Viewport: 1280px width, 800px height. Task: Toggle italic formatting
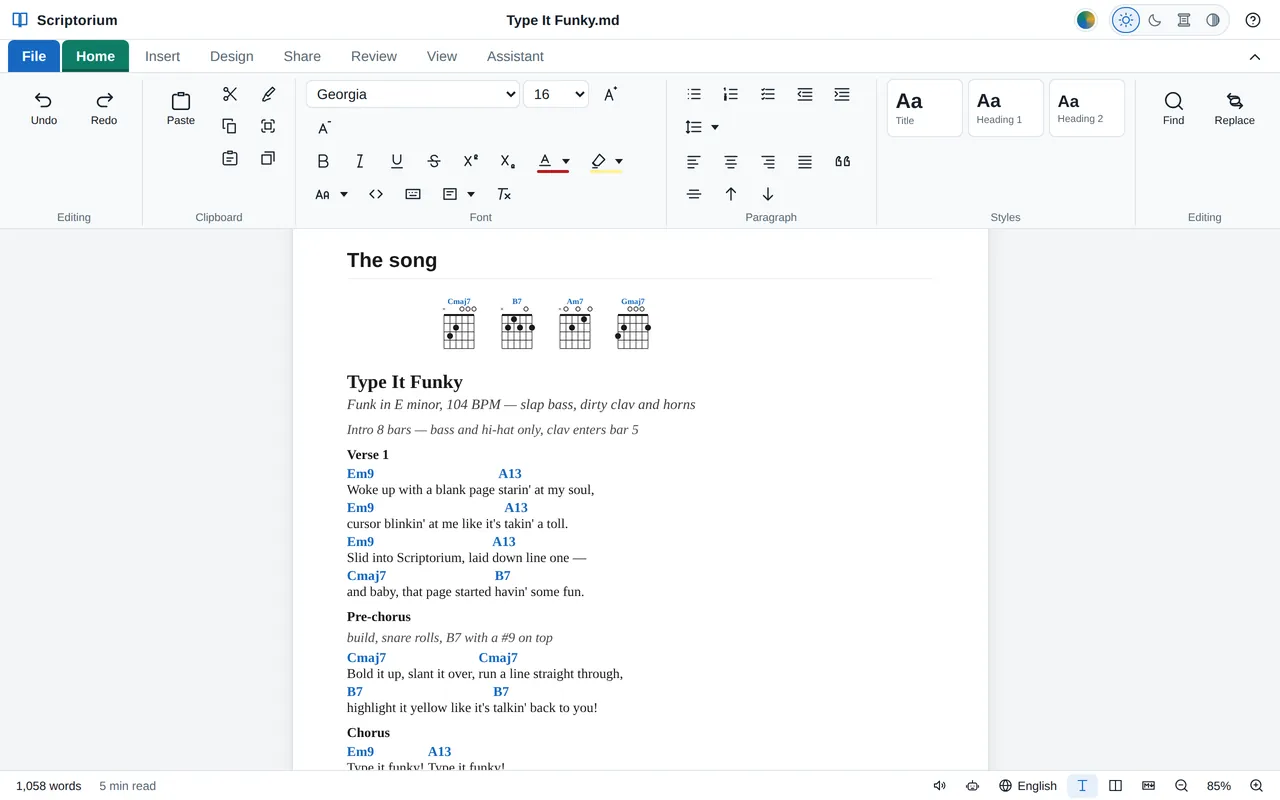tap(360, 161)
